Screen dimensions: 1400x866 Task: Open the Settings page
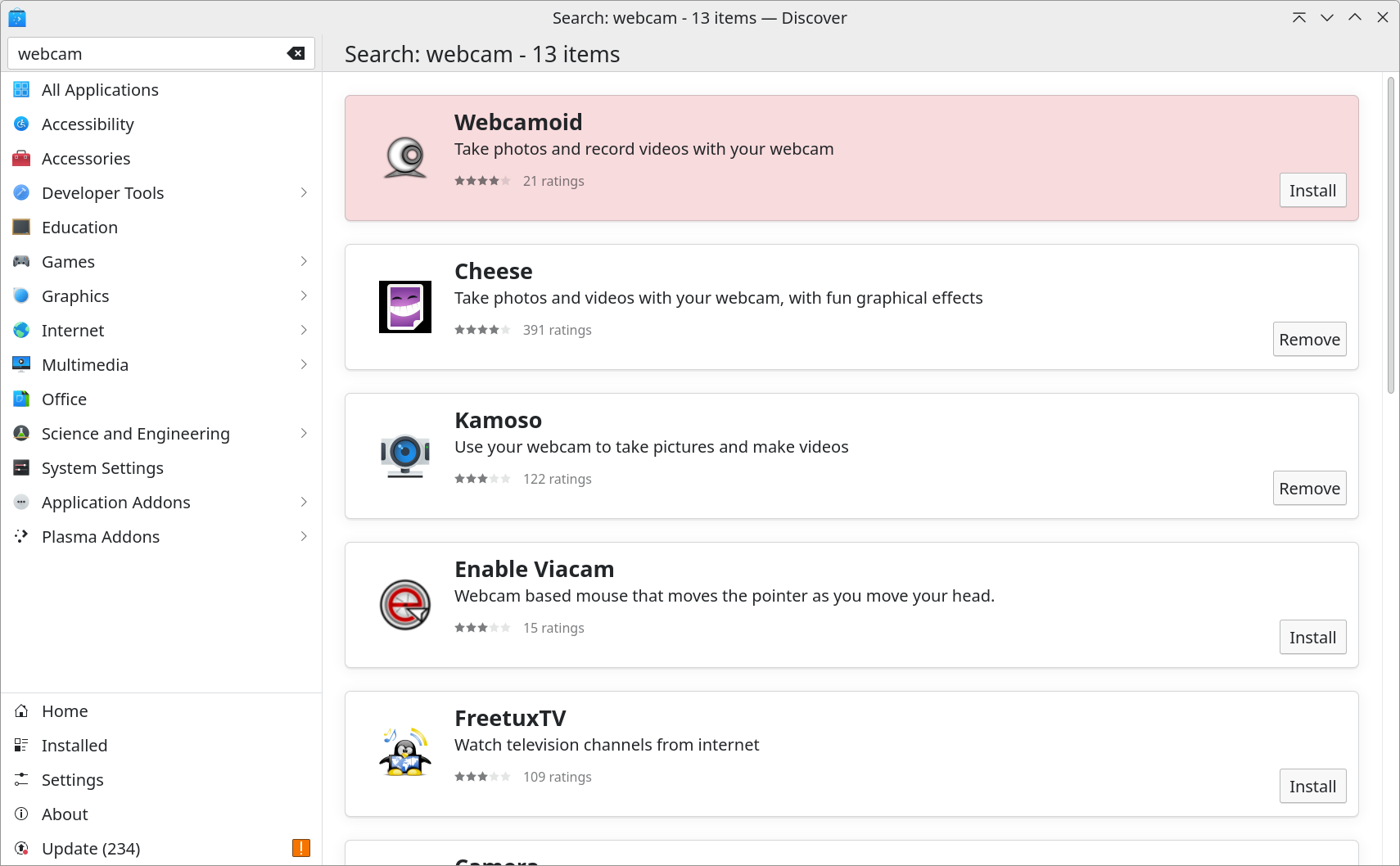[161, 780]
